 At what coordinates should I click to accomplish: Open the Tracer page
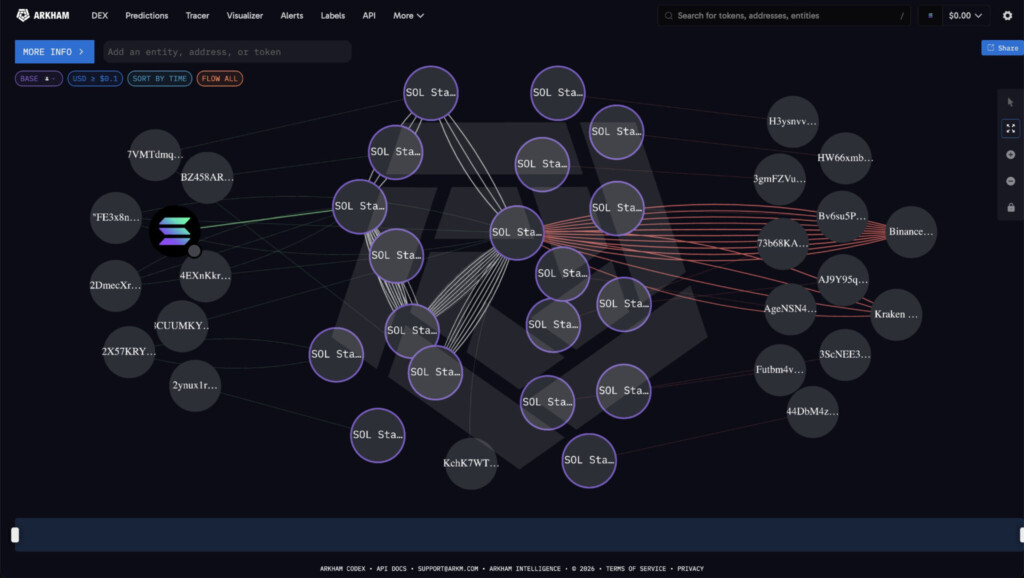click(x=197, y=16)
